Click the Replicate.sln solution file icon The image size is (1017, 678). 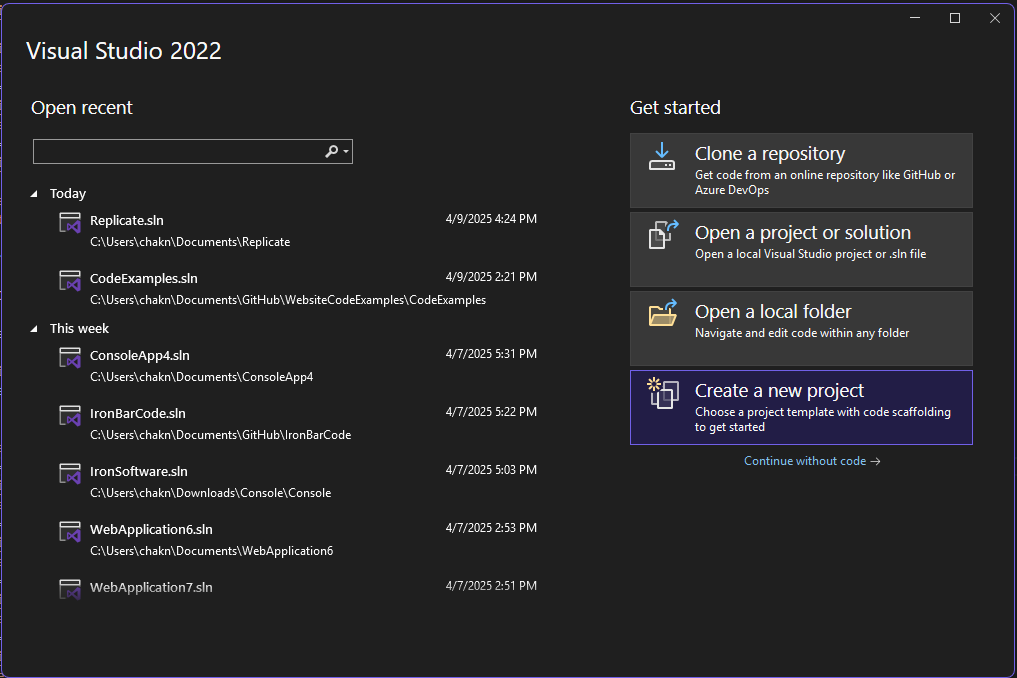click(70, 223)
